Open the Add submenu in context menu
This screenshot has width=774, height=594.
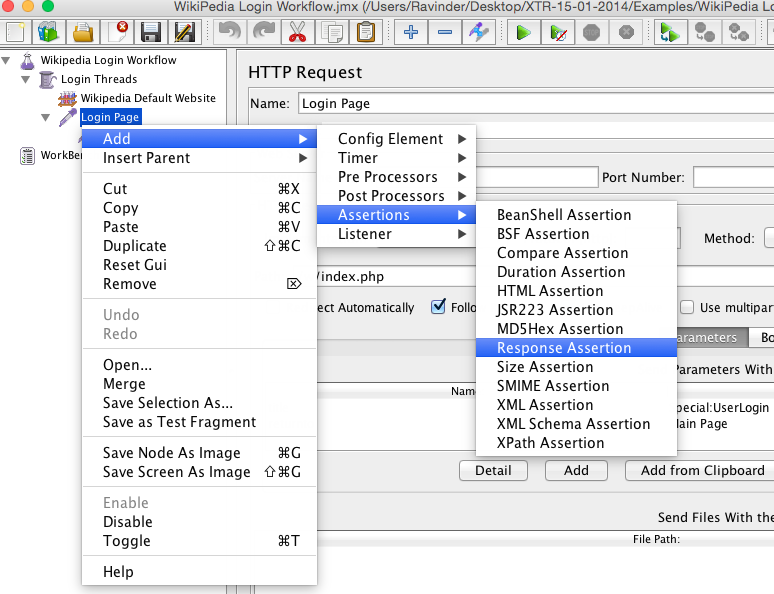(199, 139)
